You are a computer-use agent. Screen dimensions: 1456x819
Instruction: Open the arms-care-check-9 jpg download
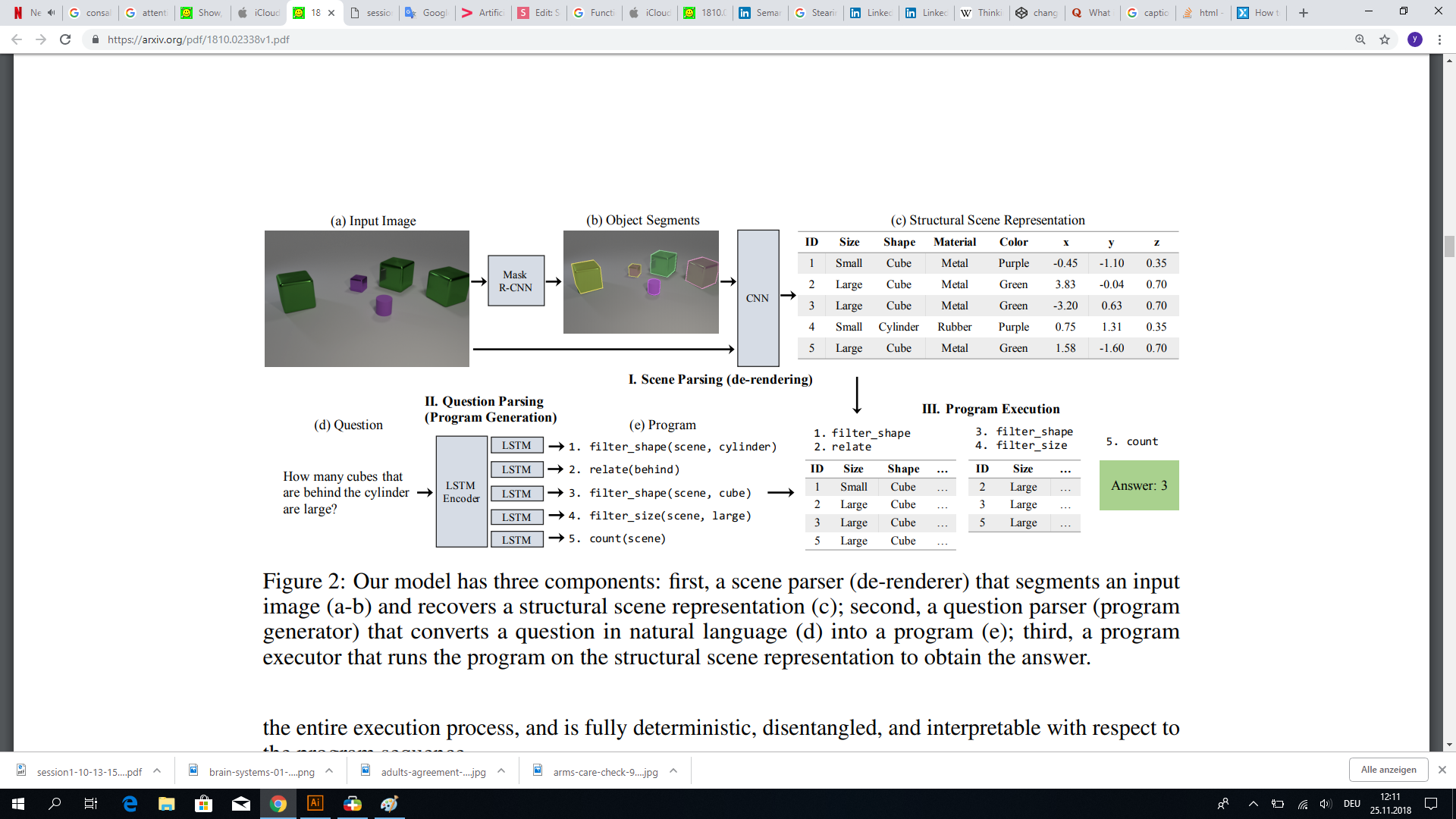[604, 772]
